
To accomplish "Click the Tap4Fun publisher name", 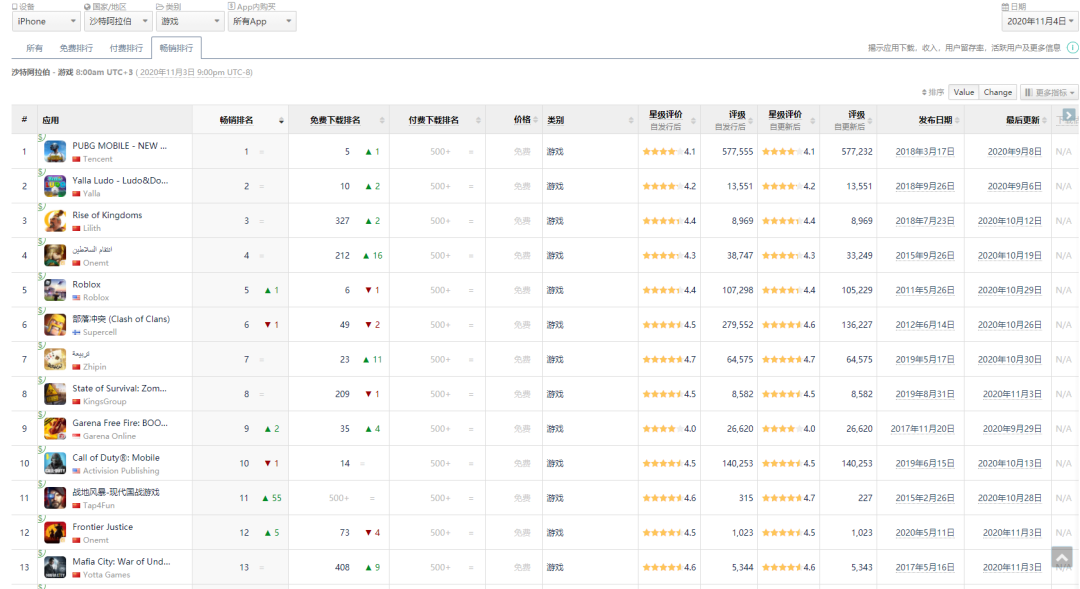I will (98, 506).
